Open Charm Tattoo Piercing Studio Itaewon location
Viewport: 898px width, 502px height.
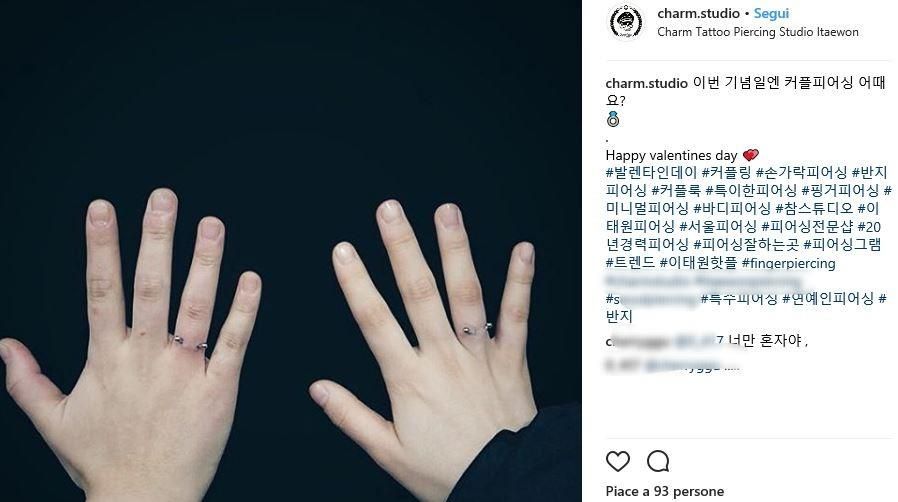coord(758,32)
